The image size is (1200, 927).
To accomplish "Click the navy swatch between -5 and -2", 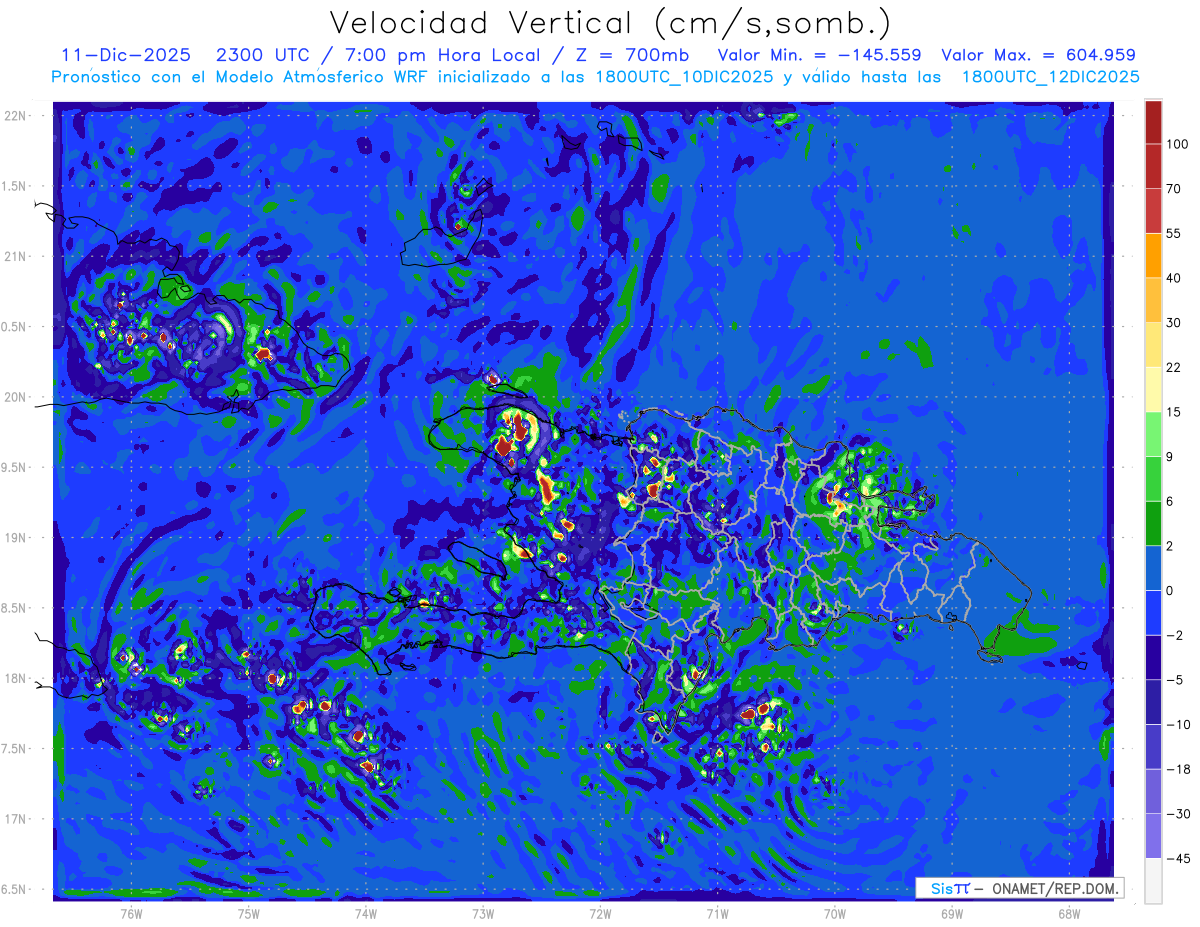I will 1153,657.
